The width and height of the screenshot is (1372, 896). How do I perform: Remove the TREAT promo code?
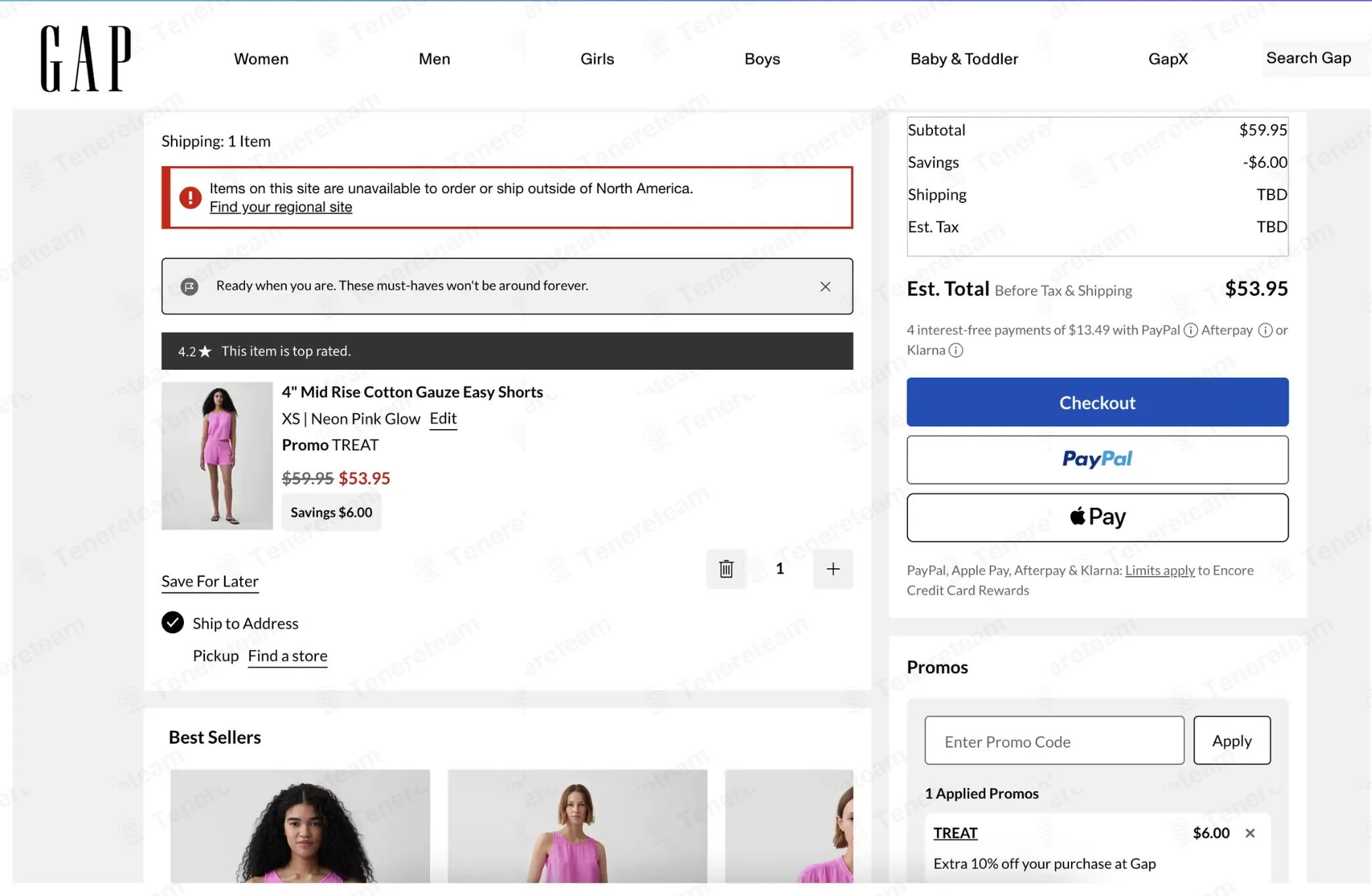point(1250,833)
